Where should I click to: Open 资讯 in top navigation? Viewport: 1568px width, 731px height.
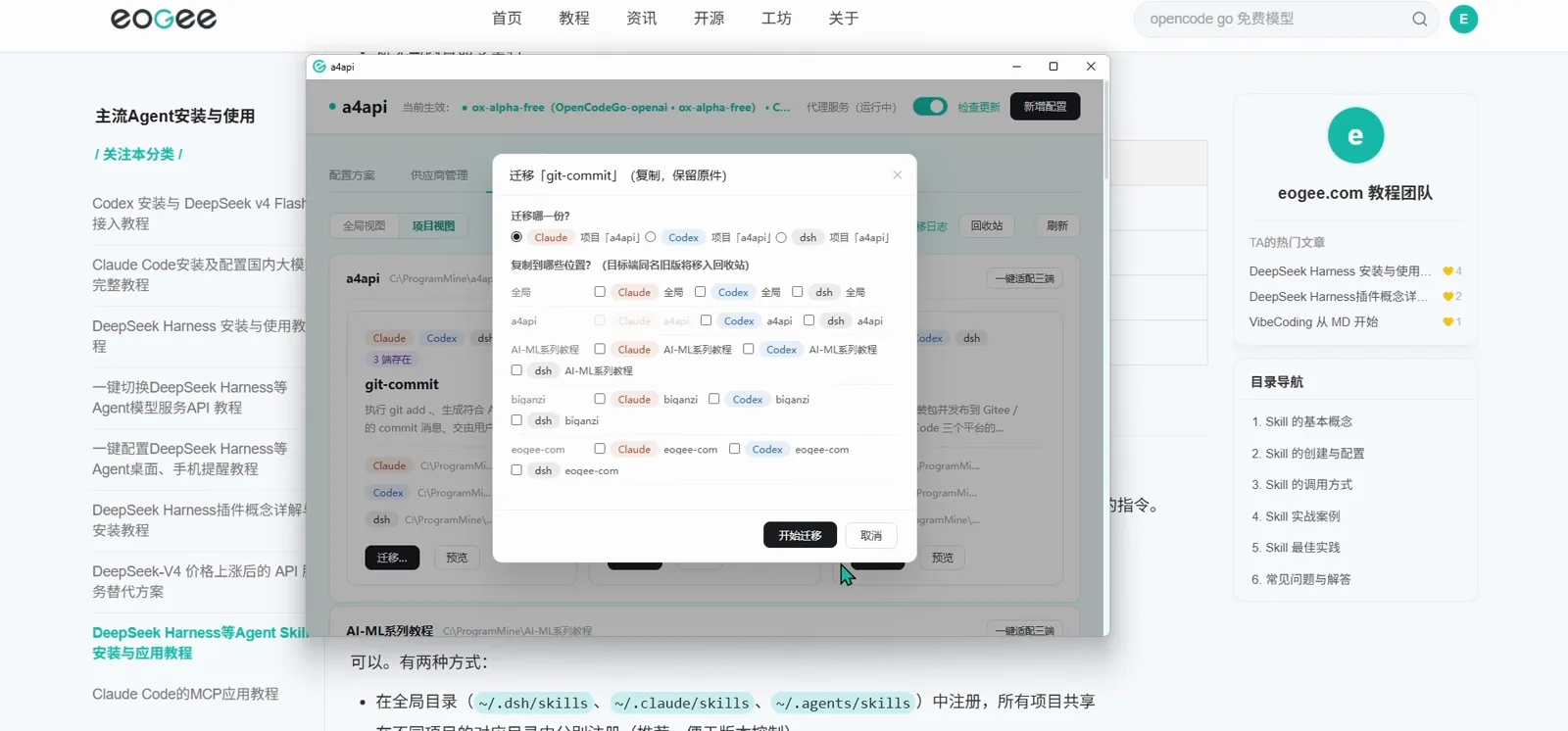642,19
